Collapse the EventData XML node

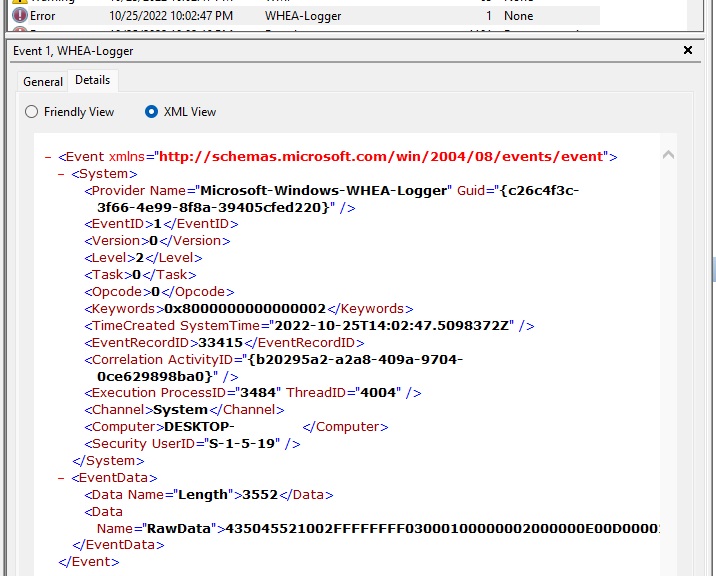[x=62, y=478]
